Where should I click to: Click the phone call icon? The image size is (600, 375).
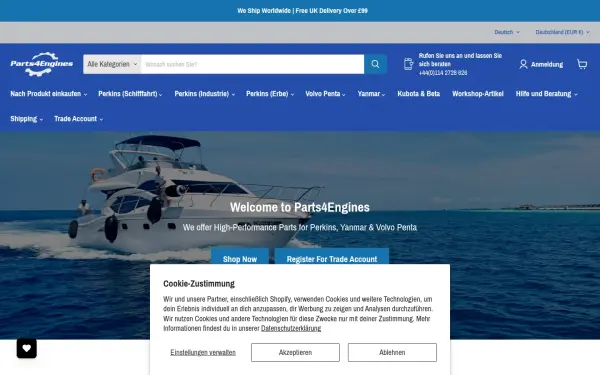(x=408, y=64)
